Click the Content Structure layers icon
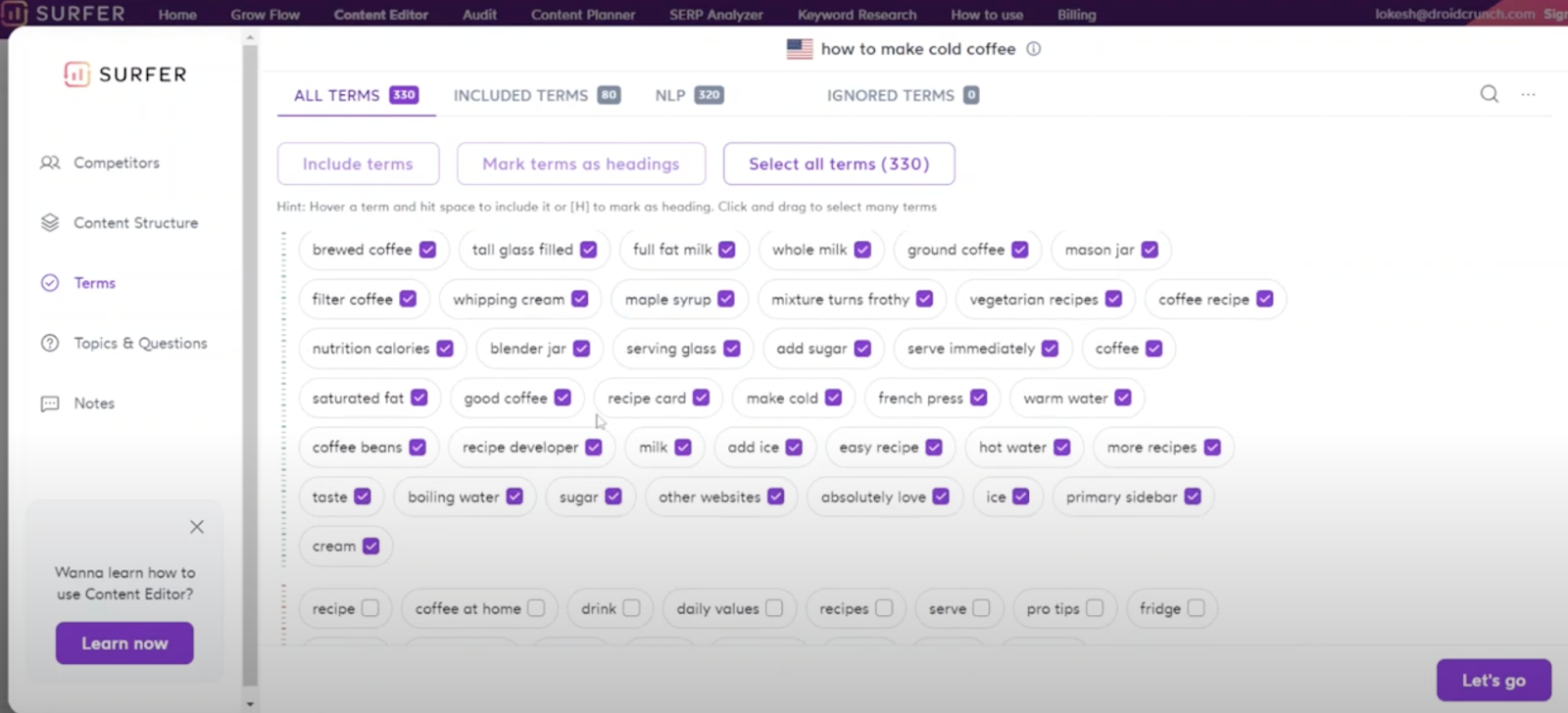 tap(50, 222)
